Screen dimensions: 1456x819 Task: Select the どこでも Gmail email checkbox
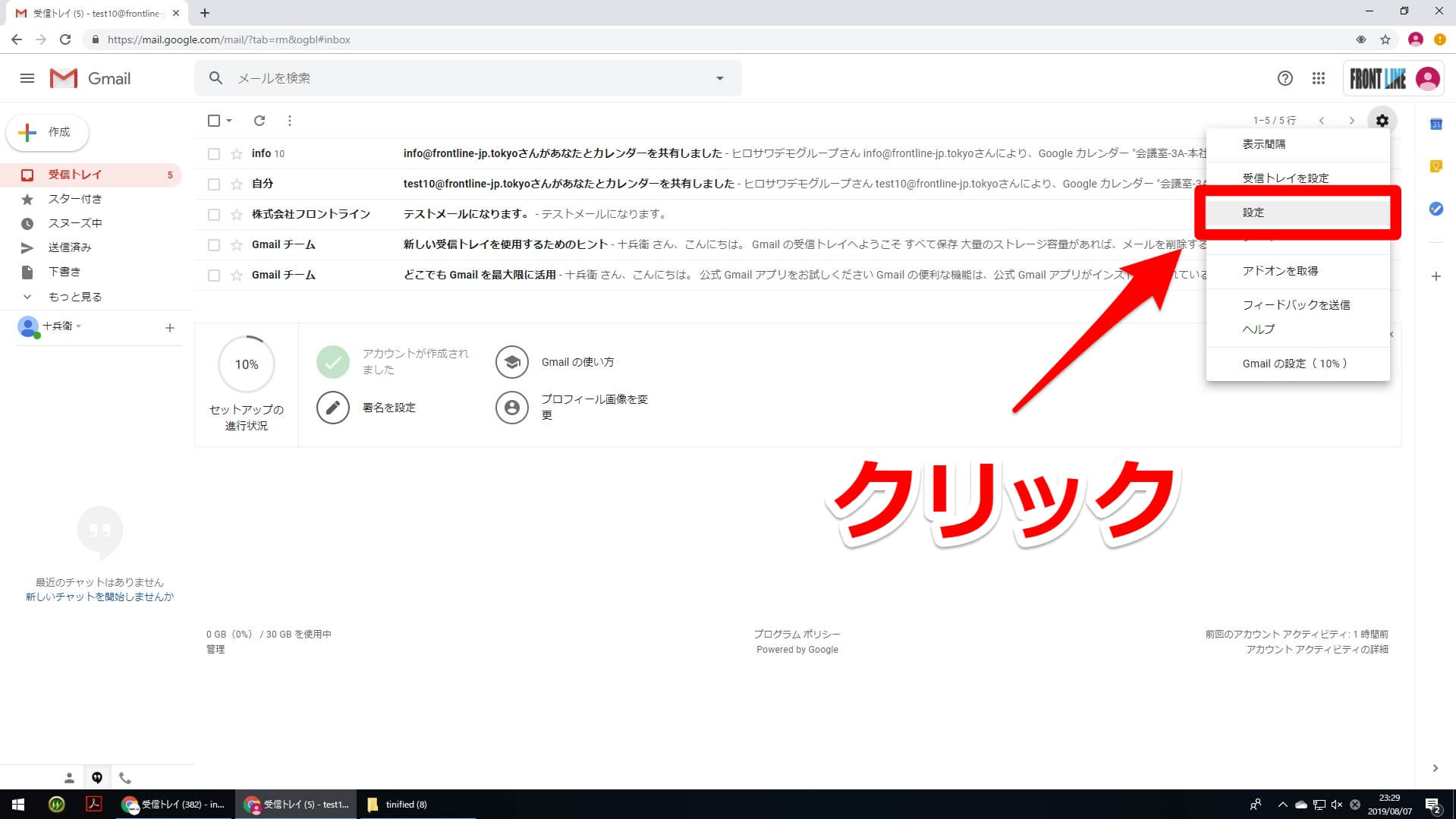click(x=214, y=276)
